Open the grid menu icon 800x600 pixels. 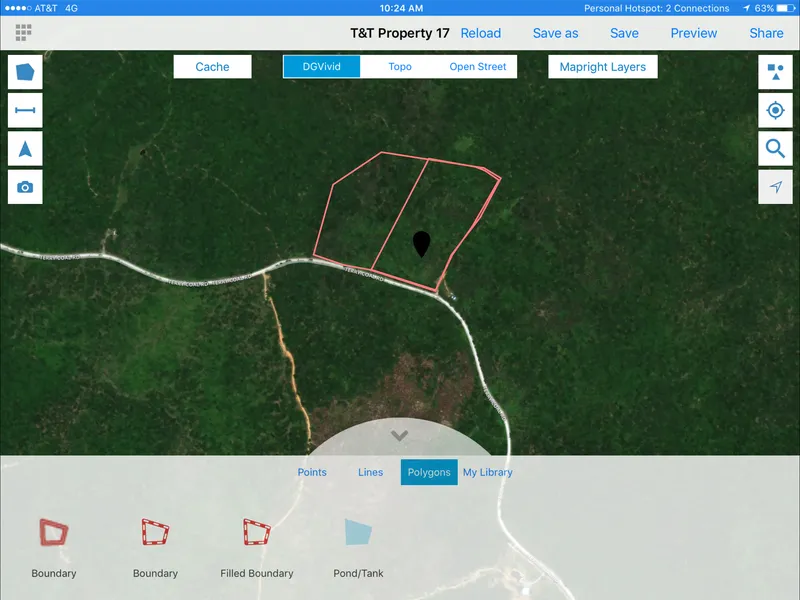(x=23, y=33)
